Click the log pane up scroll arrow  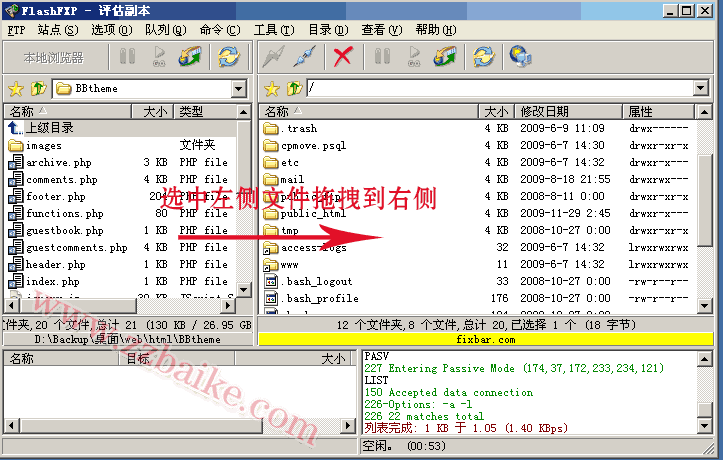click(x=704, y=359)
